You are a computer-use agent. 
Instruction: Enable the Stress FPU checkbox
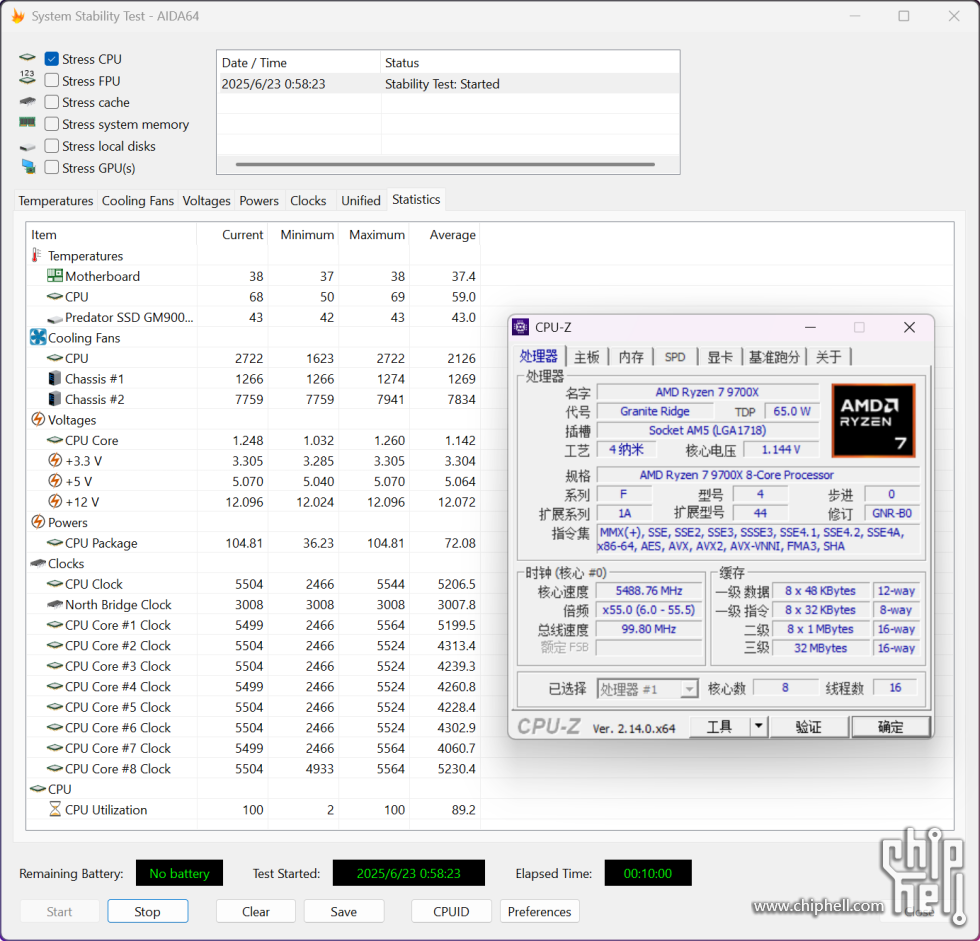52,80
